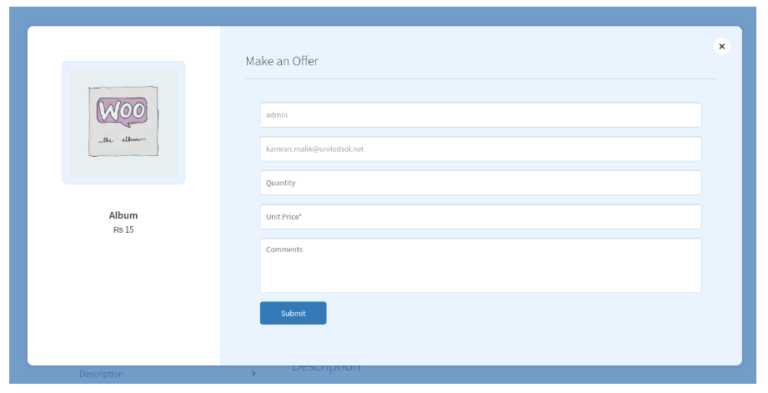This screenshot has width=768, height=393.
Task: Submit the offer form
Action: click(293, 313)
